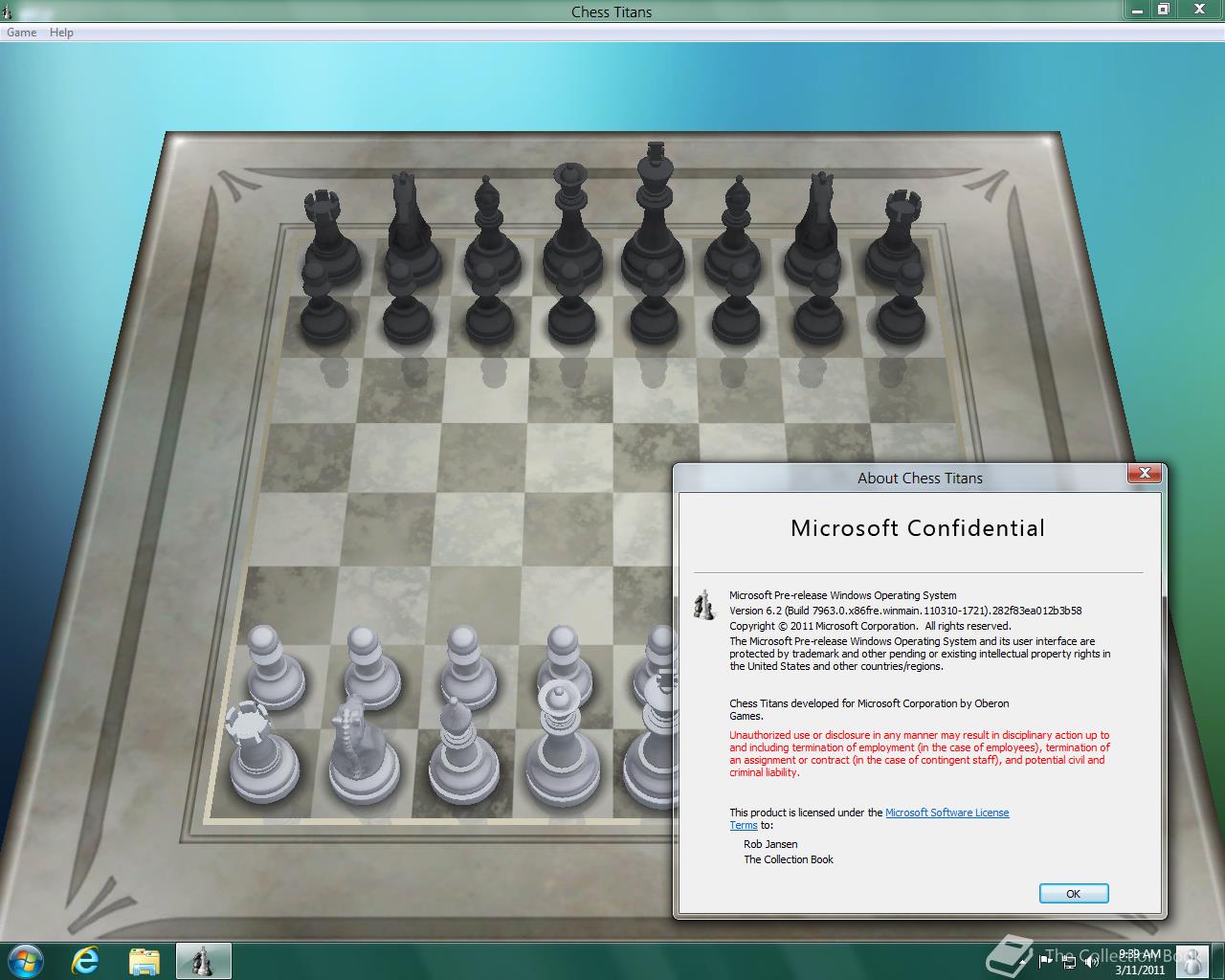Open Windows Explorer from taskbar
The width and height of the screenshot is (1225, 980).
tap(145, 960)
